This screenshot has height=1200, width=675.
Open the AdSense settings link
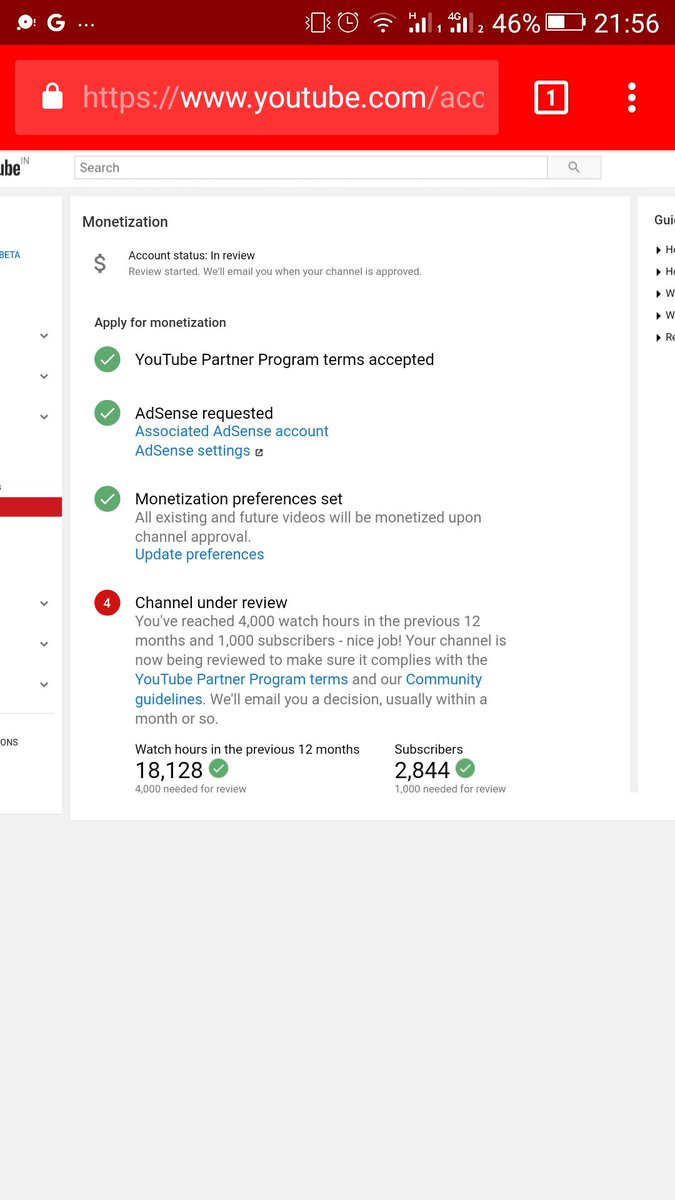[x=193, y=451]
